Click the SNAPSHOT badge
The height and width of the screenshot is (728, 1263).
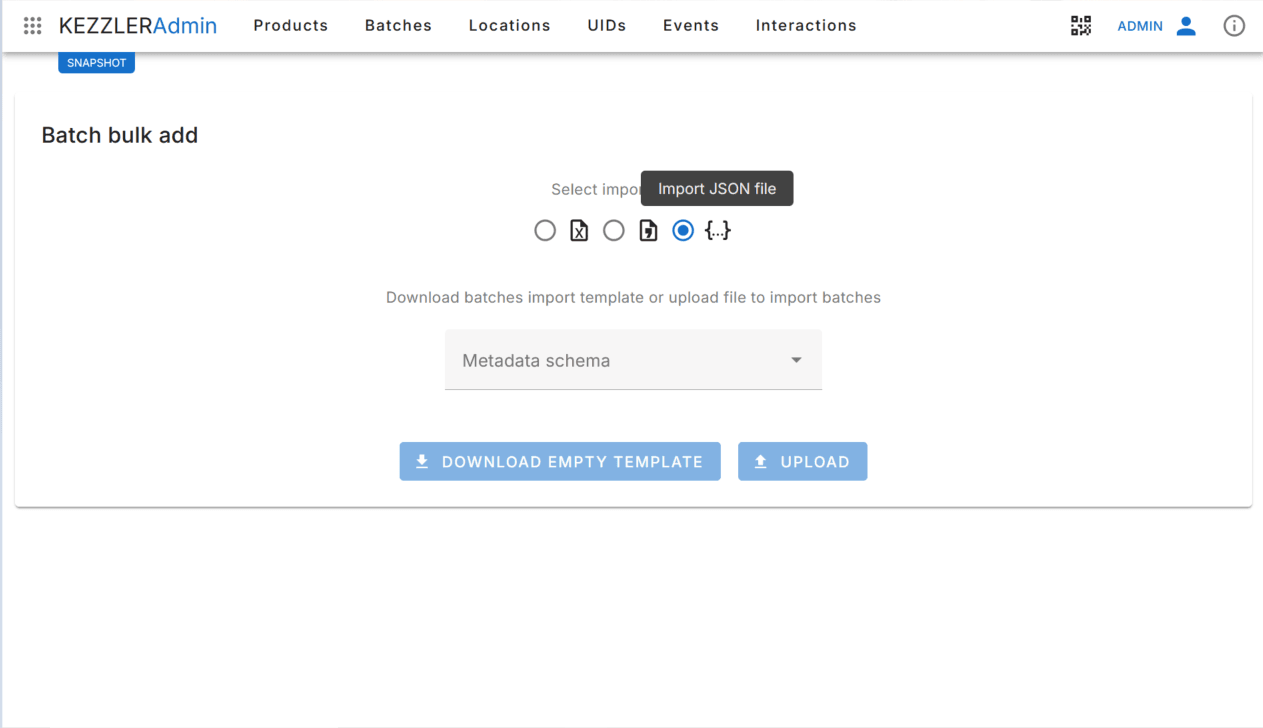pos(96,63)
